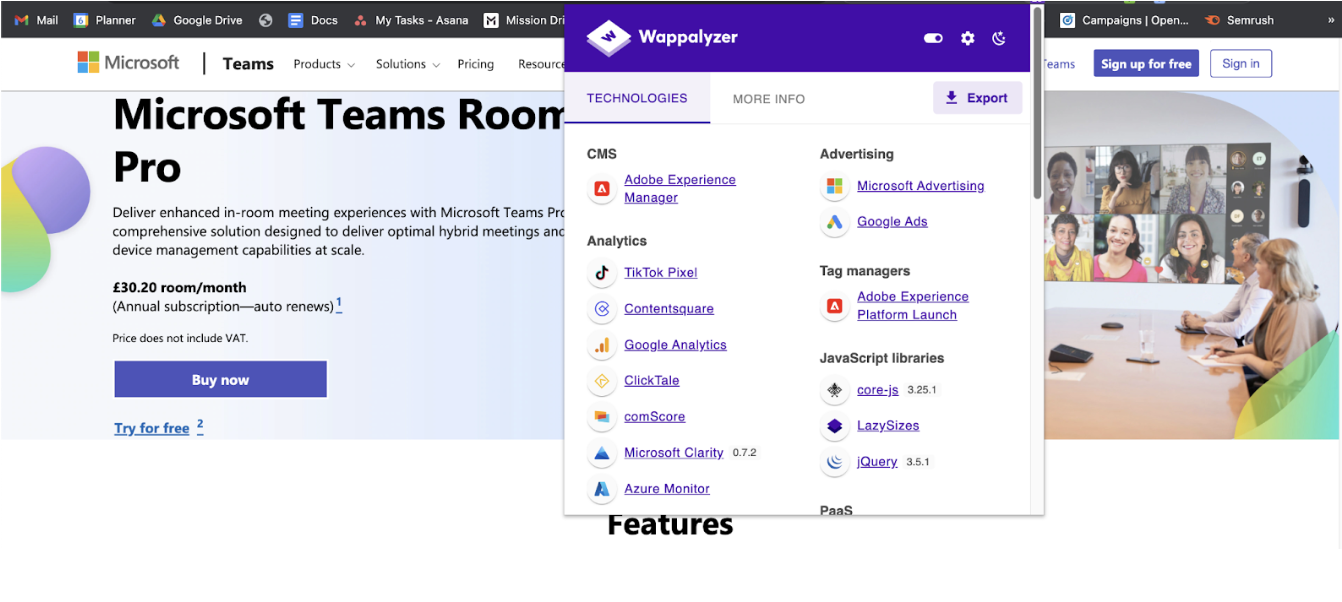
Task: Click the Adobe Experience Platform Launch icon
Action: tap(834, 306)
